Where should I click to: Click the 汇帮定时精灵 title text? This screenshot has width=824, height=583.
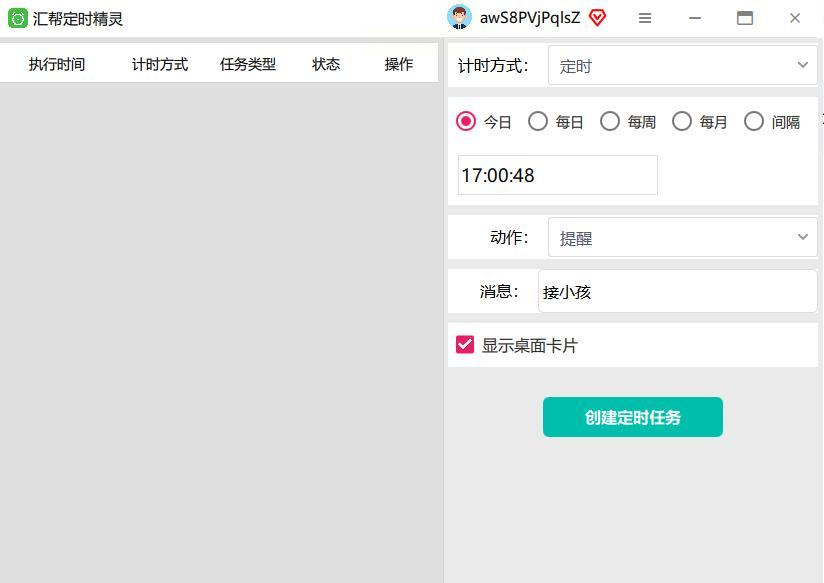(78, 19)
